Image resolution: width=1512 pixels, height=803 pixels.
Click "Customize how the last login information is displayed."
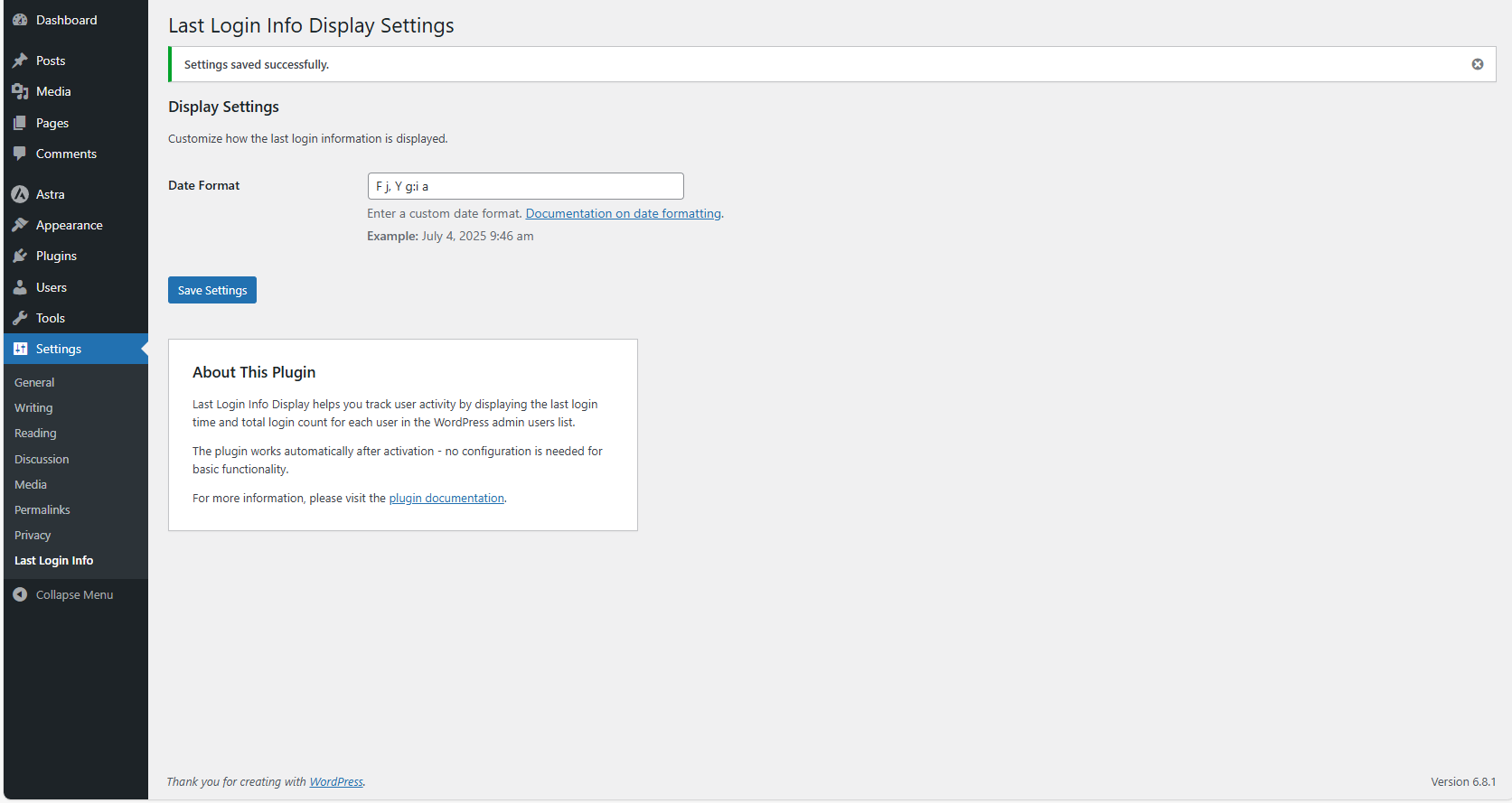pos(308,139)
